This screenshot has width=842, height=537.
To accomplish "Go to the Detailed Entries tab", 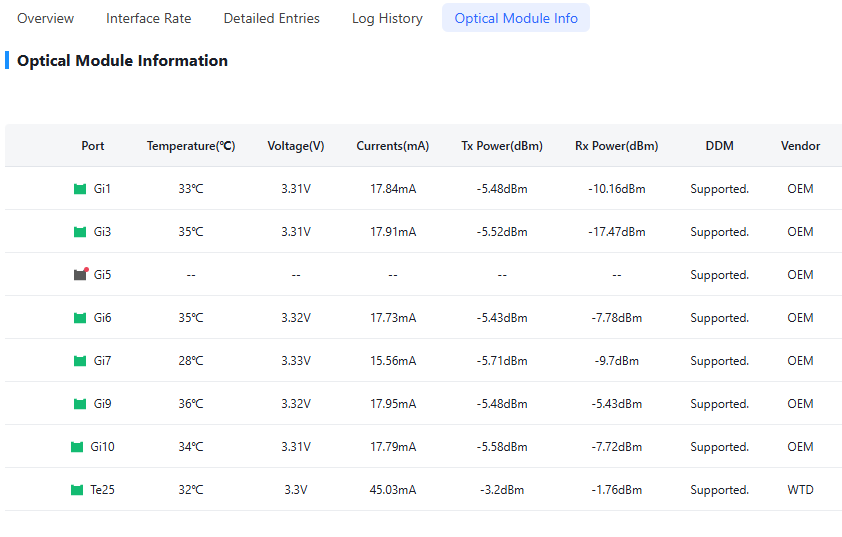I will point(272,18).
